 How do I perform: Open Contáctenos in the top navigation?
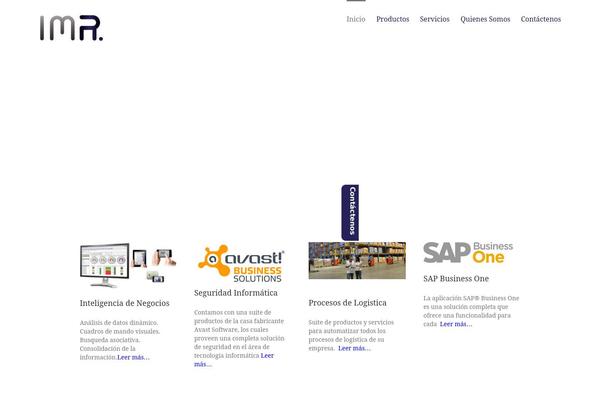[541, 19]
